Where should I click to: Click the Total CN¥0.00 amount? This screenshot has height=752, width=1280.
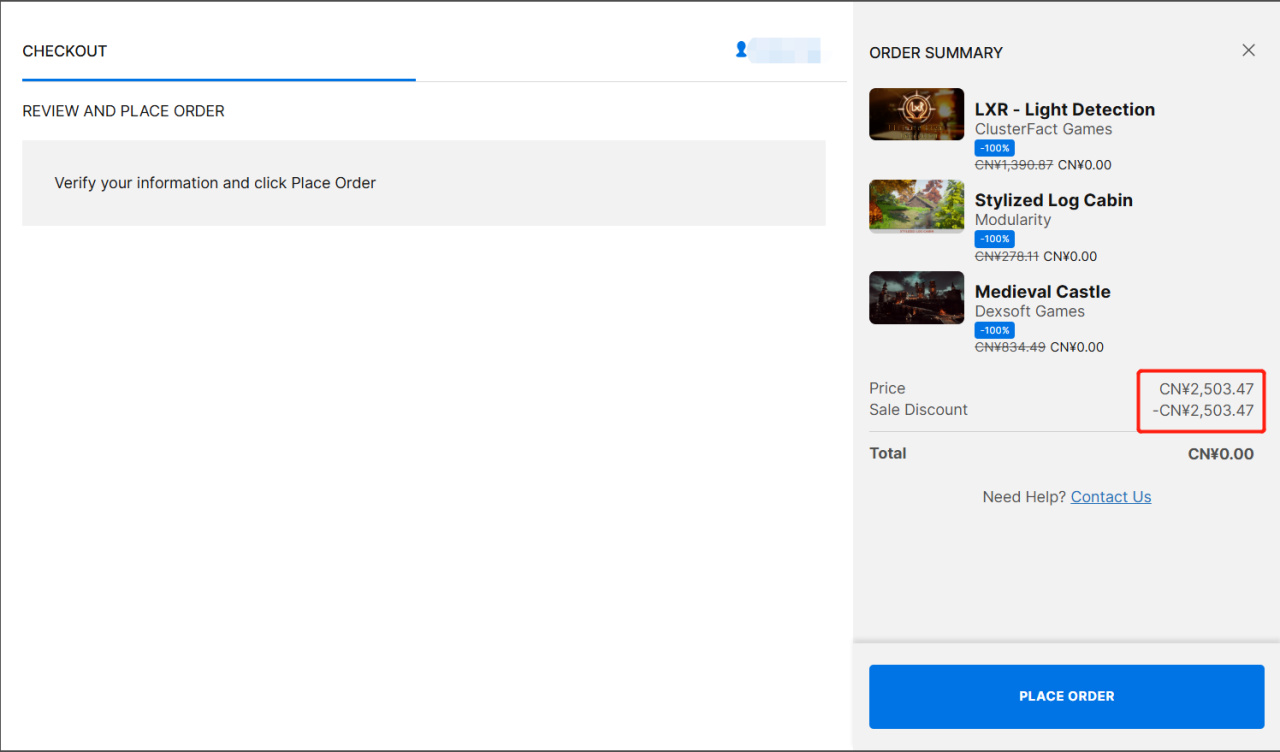(x=1220, y=454)
